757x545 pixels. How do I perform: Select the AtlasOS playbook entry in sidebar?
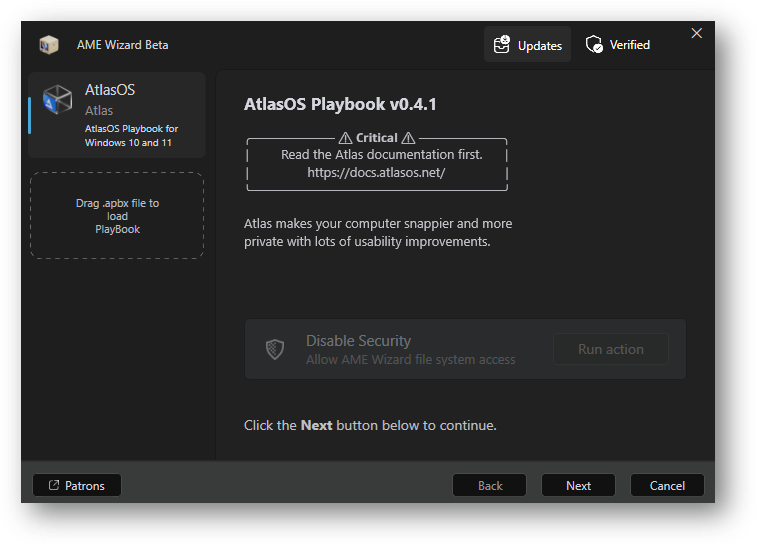(x=117, y=115)
